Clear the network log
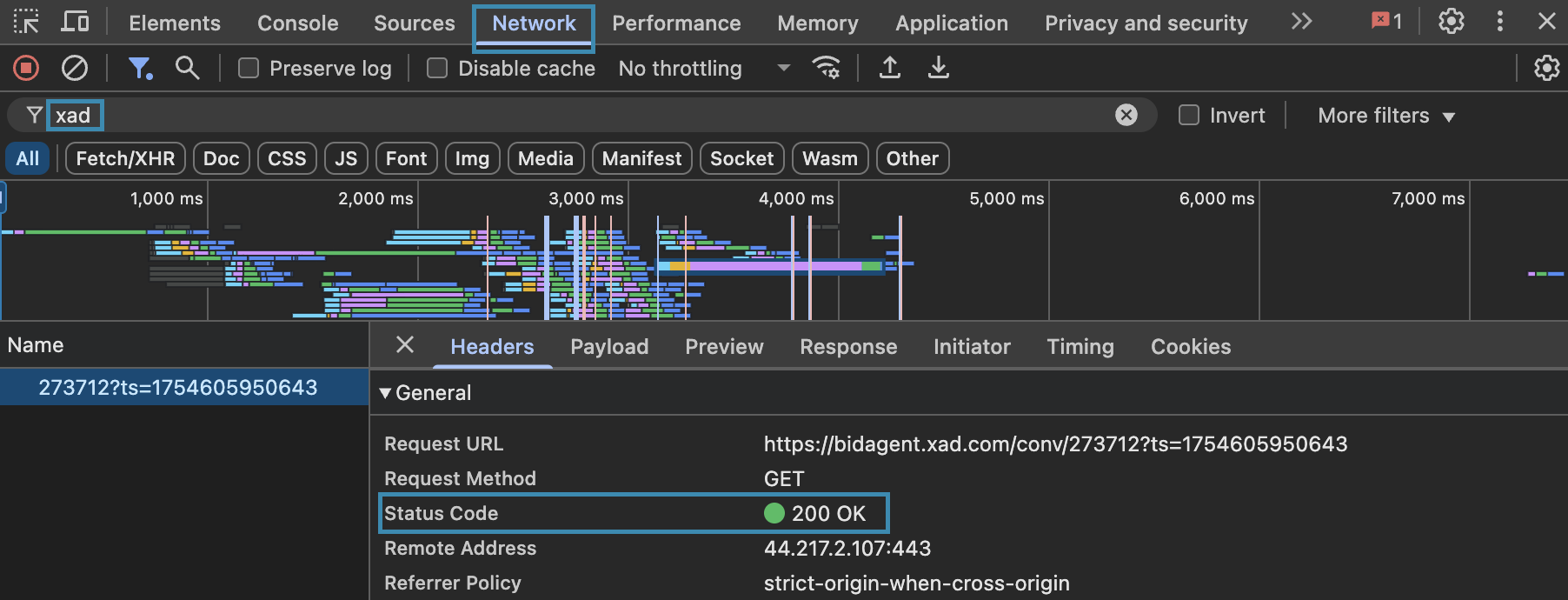 75,68
